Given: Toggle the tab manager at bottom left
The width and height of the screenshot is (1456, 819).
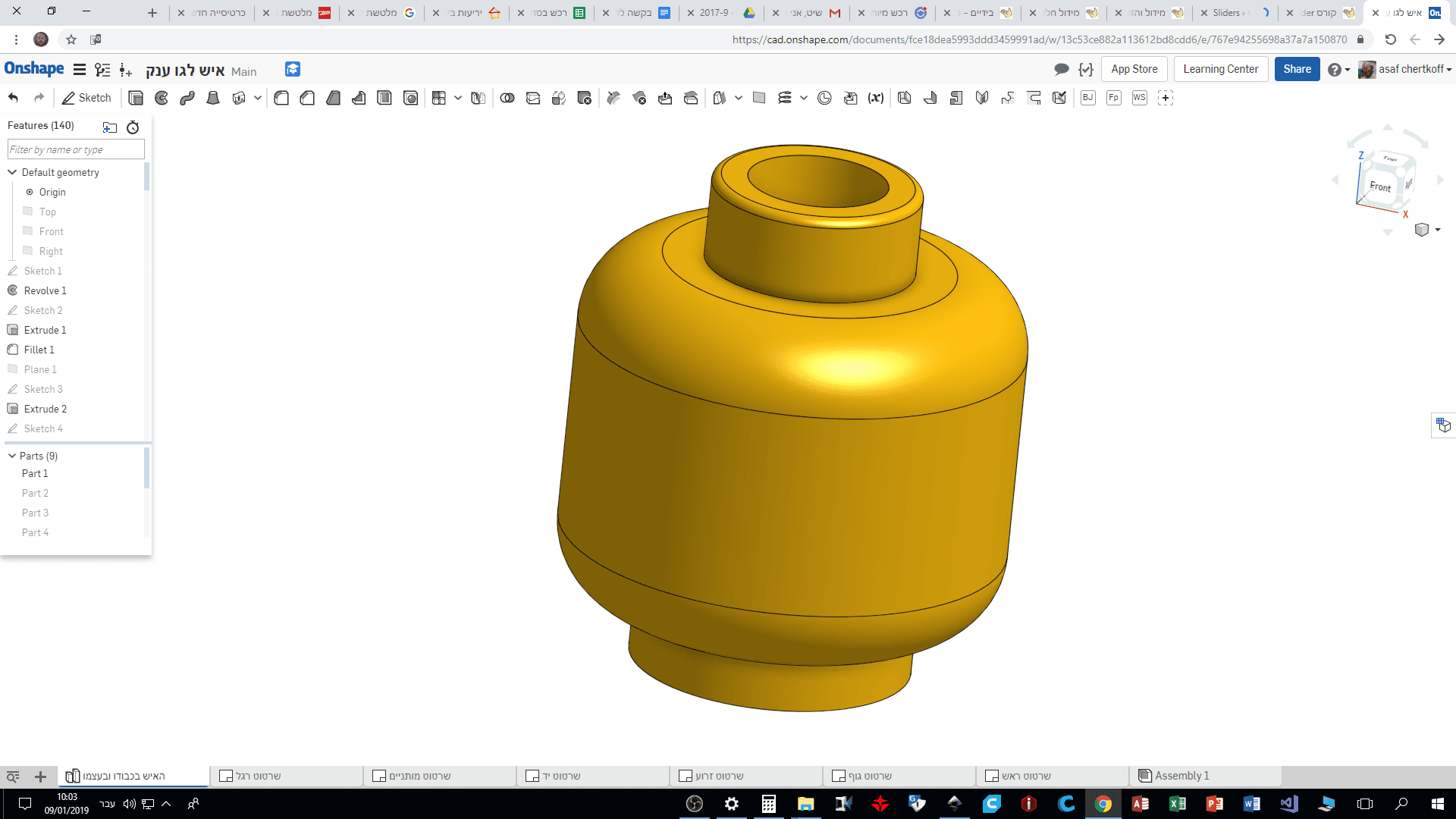Looking at the screenshot, I should (x=13, y=777).
